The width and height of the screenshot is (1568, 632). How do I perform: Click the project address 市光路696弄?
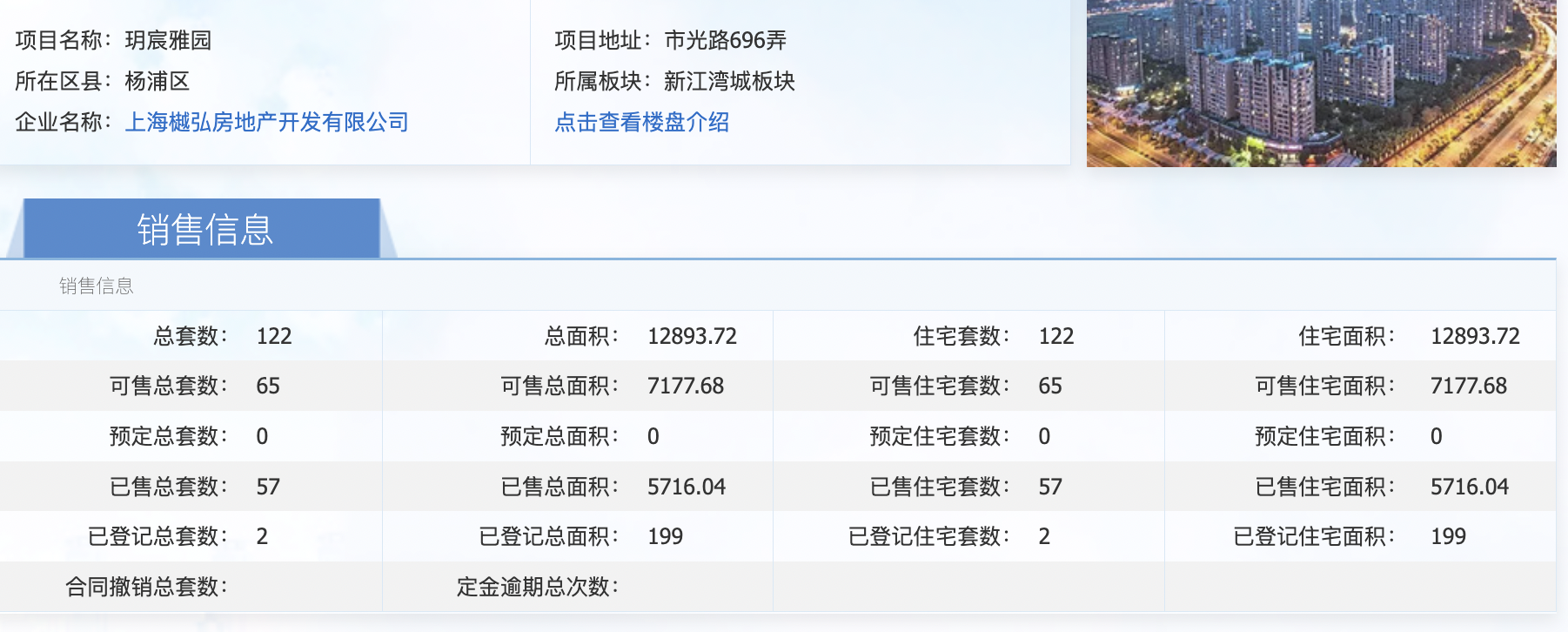(725, 40)
